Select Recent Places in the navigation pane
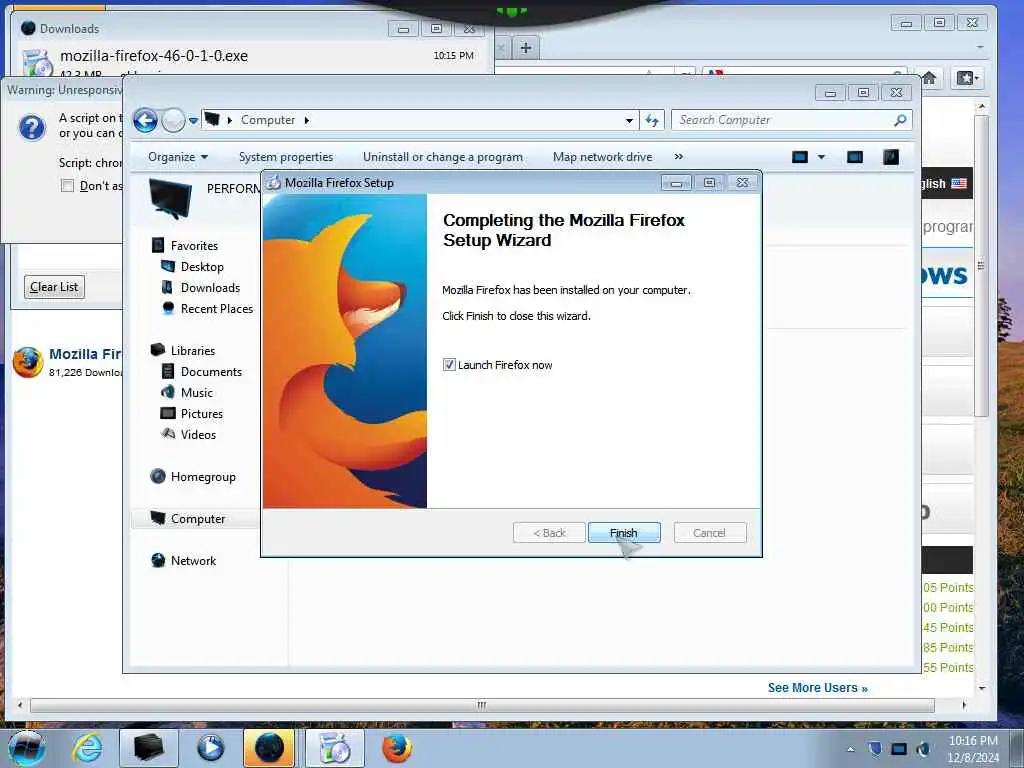The width and height of the screenshot is (1024, 768). [216, 308]
